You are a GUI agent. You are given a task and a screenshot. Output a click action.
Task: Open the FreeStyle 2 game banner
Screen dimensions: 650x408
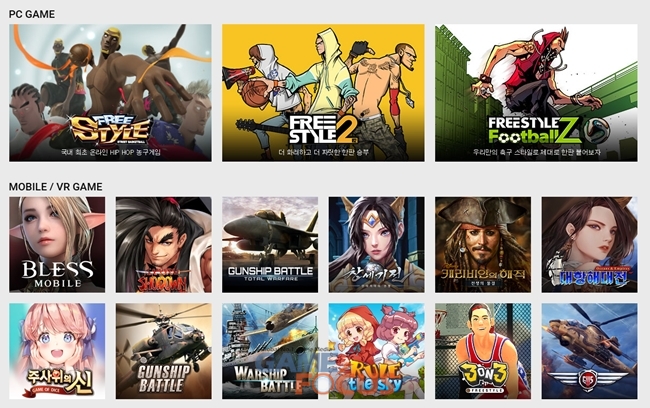pyautogui.click(x=323, y=93)
